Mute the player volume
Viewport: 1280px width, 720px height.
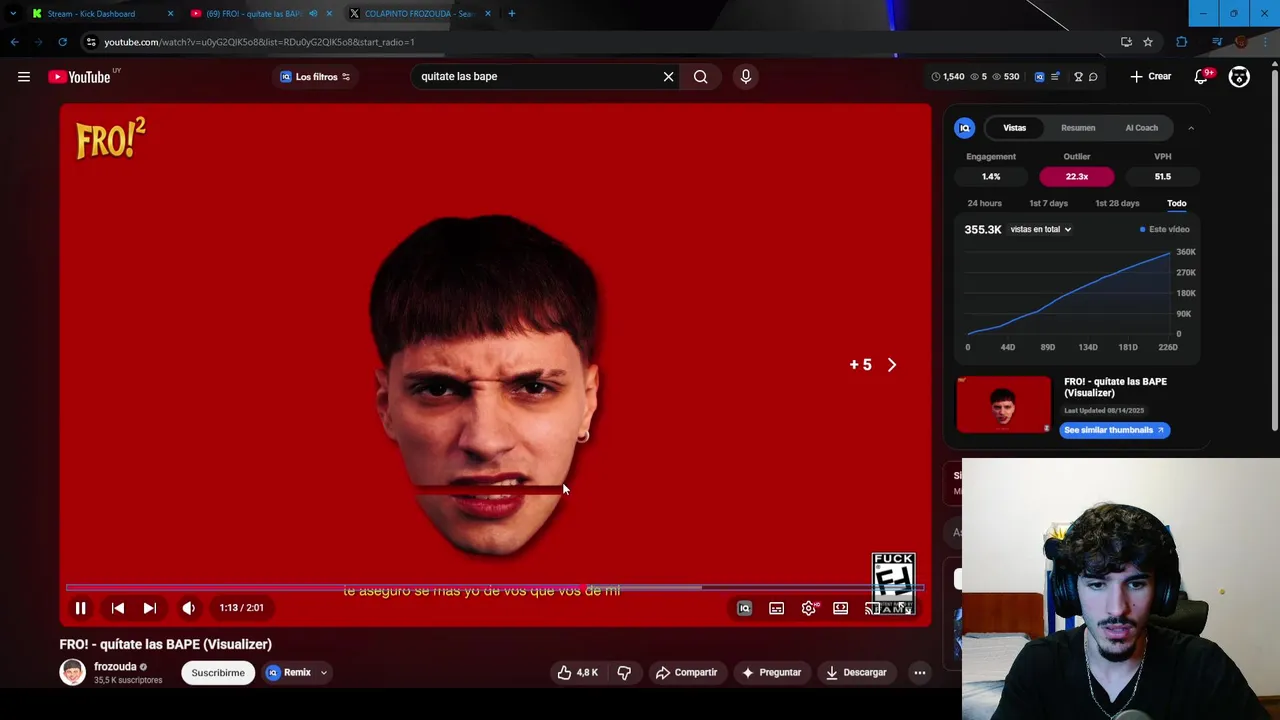pyautogui.click(x=189, y=608)
